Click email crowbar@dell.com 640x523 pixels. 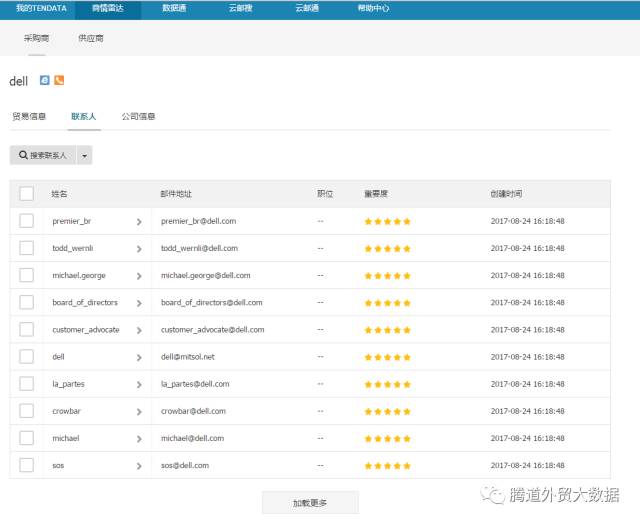tap(193, 411)
